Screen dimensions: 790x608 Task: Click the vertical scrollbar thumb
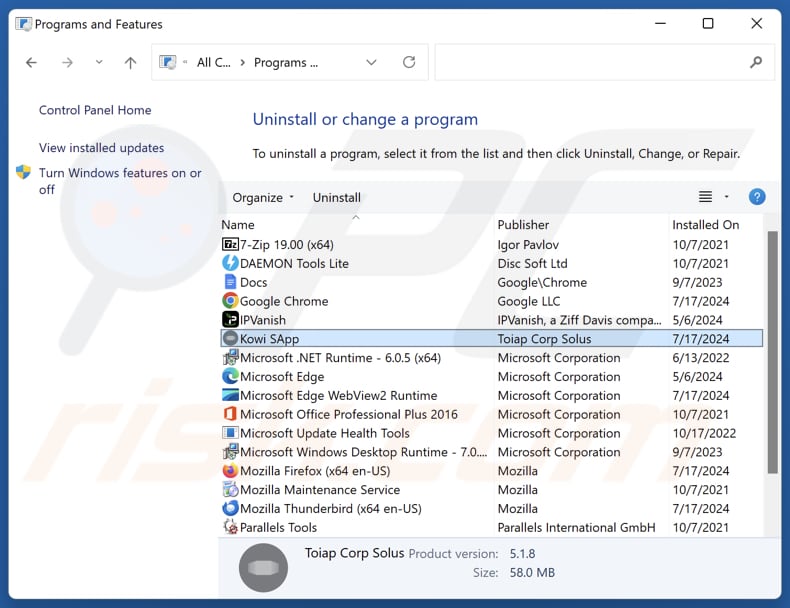772,352
